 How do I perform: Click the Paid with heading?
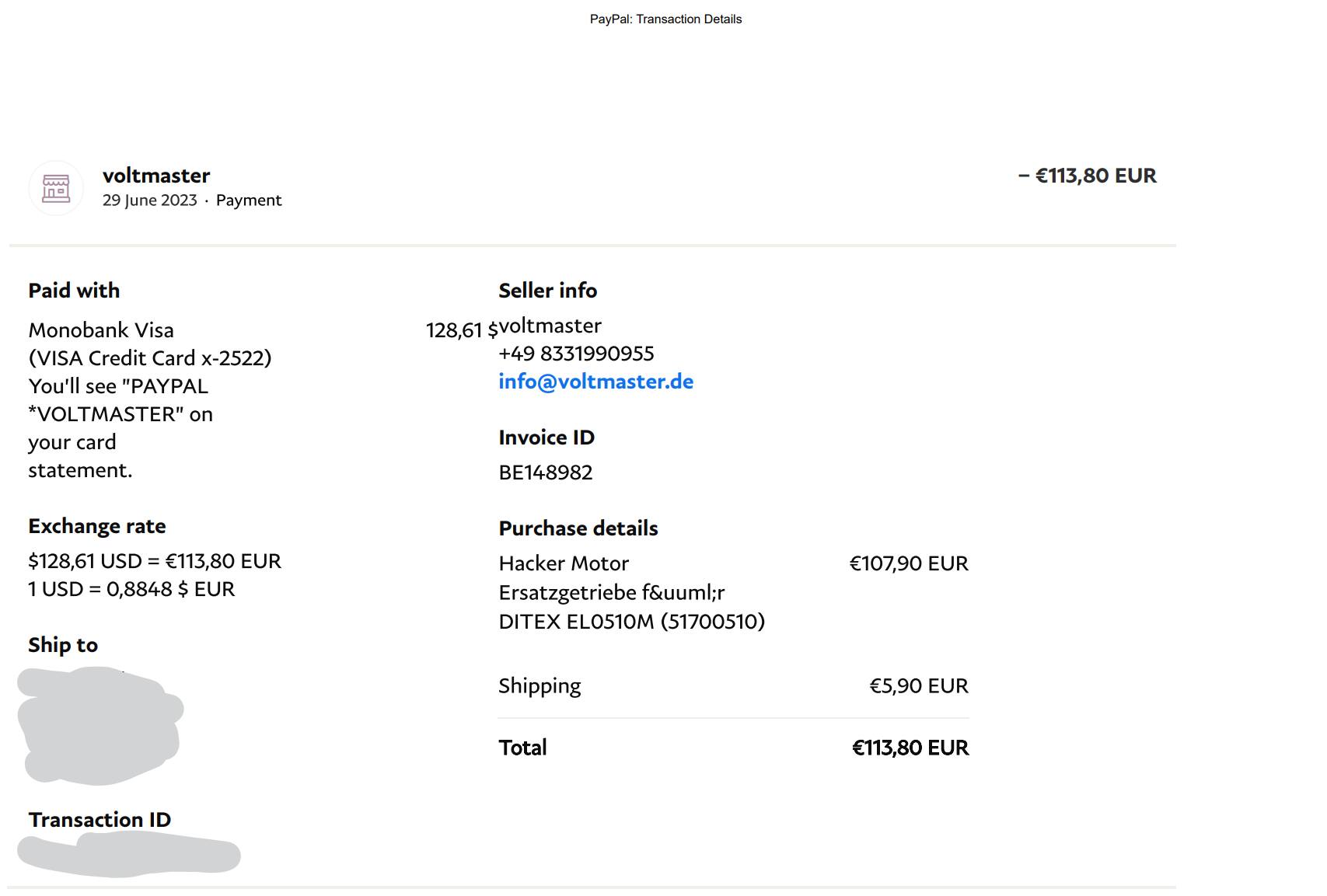coord(74,291)
